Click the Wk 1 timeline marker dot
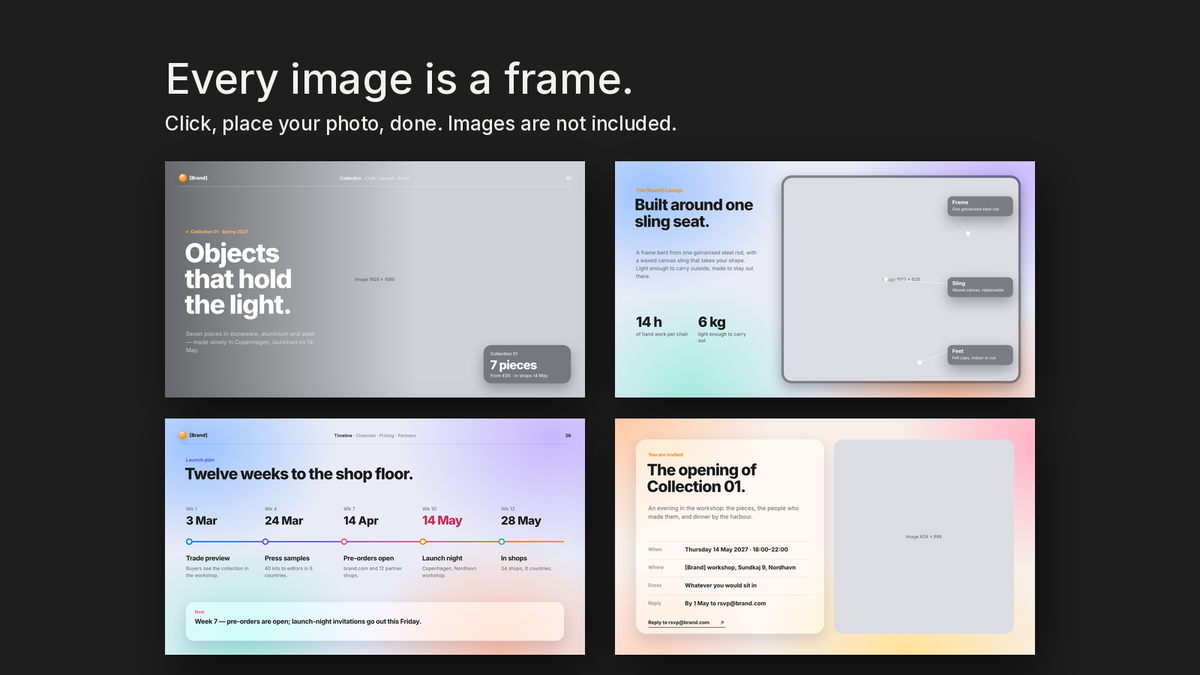Screen dimensions: 1200x675 pos(189,541)
